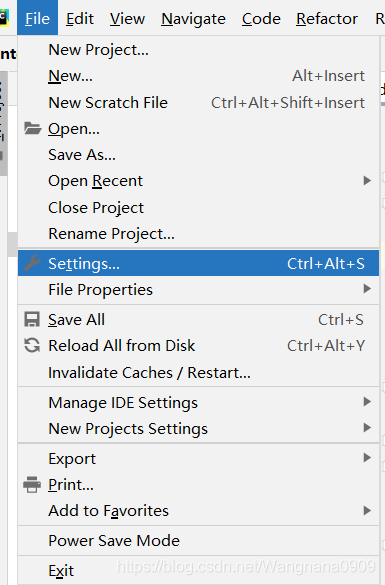
Task: Expand the Open Recent submenu arrow
Action: 367,181
